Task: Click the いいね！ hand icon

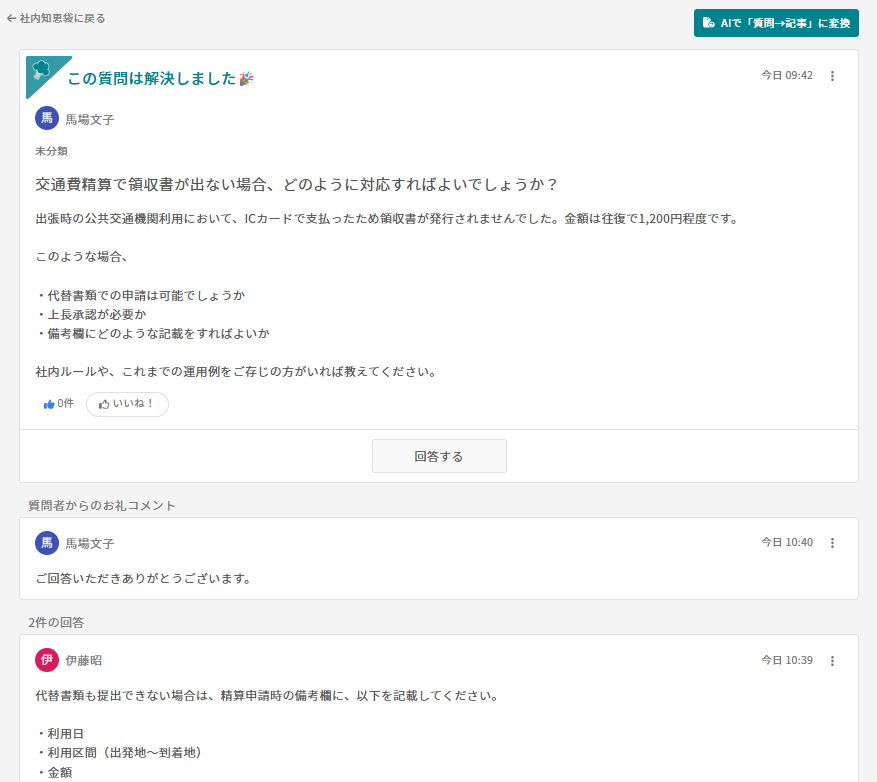Action: click(106, 404)
